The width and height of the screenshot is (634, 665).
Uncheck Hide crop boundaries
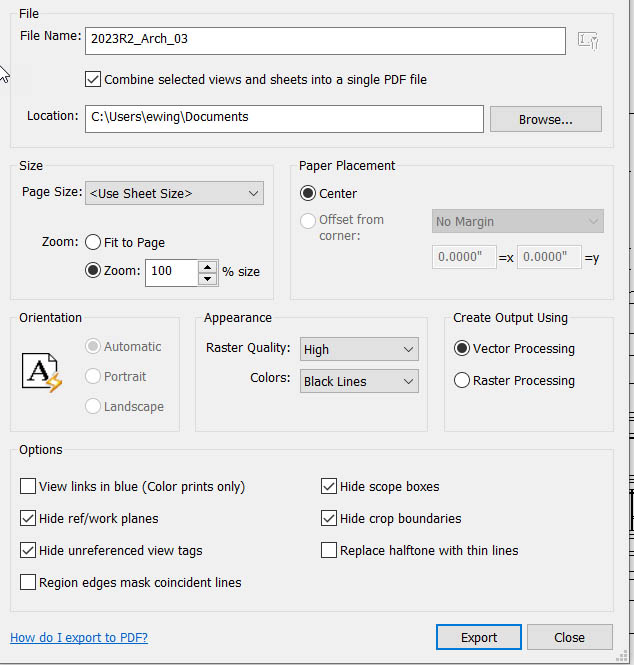coord(329,518)
